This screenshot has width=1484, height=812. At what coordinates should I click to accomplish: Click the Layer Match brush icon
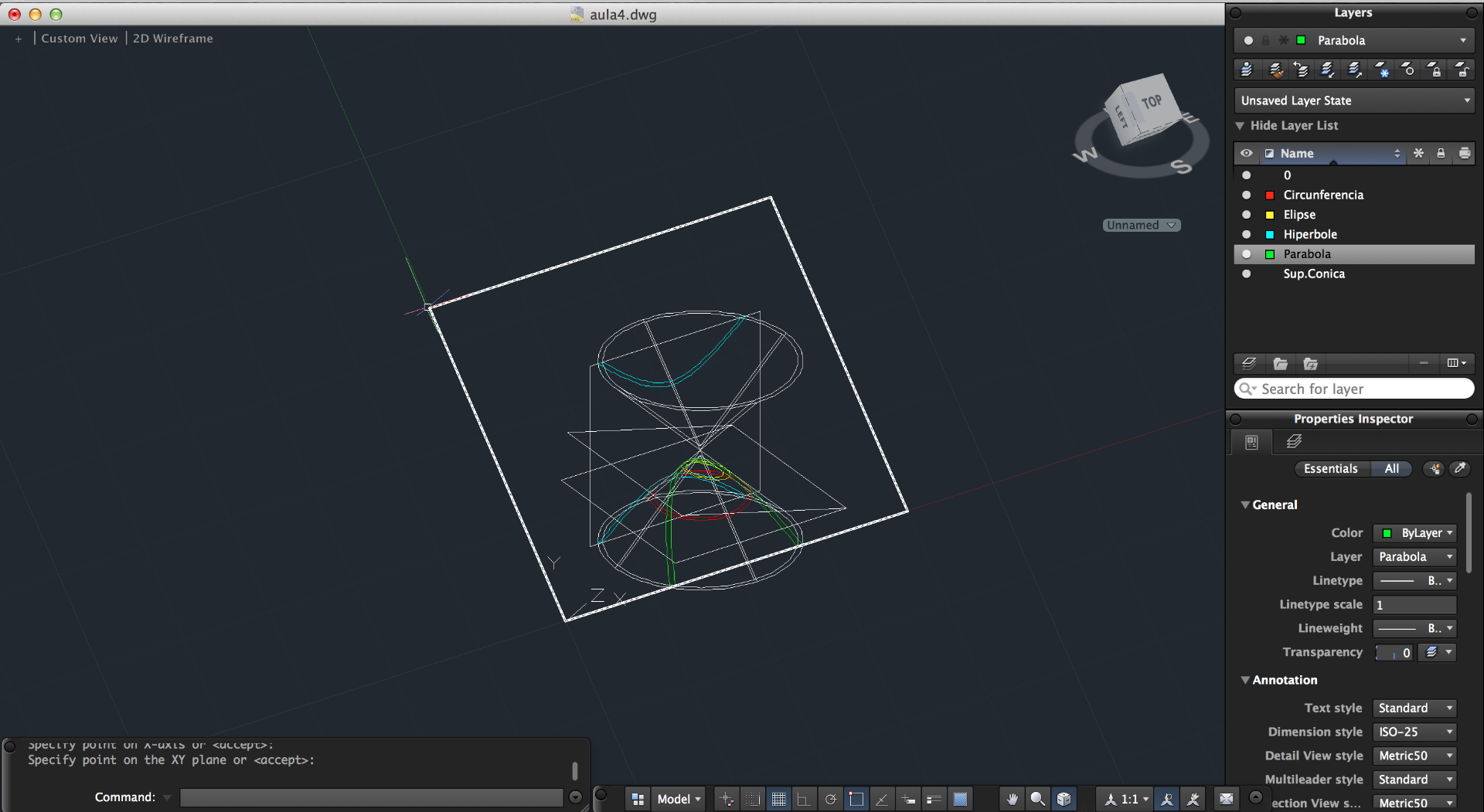(1275, 70)
